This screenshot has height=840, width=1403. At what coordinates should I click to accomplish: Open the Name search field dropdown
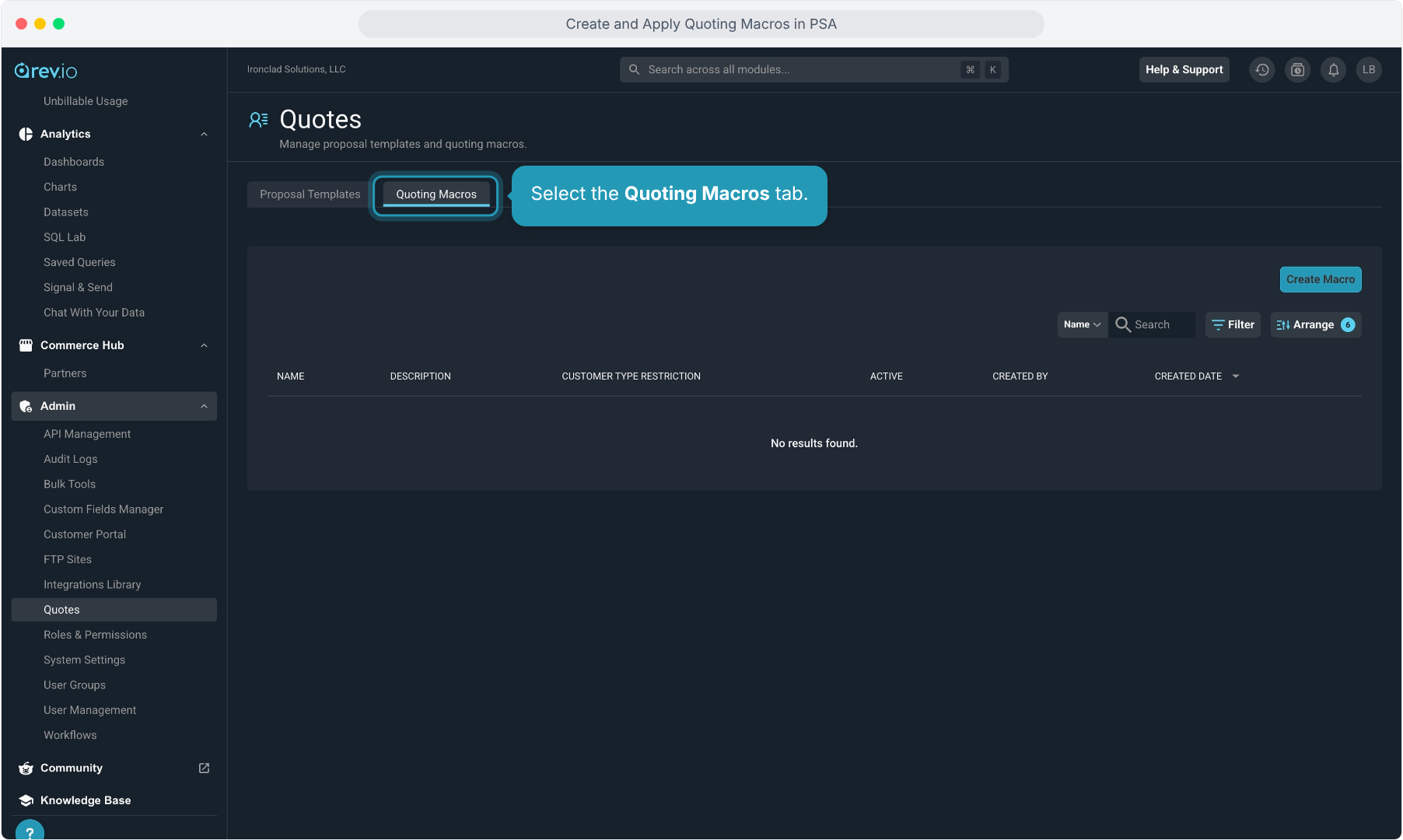pos(1082,324)
